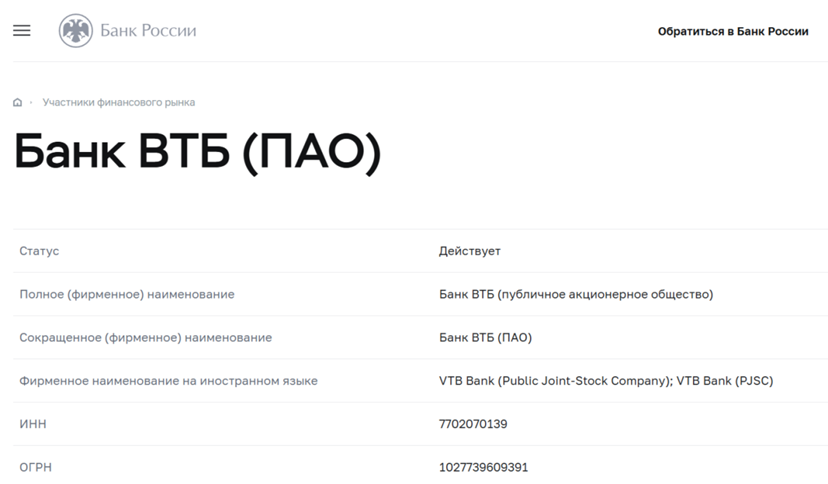This screenshot has width=828, height=484.
Task: Select the "ОГРН" row label
Action: [x=36, y=467]
